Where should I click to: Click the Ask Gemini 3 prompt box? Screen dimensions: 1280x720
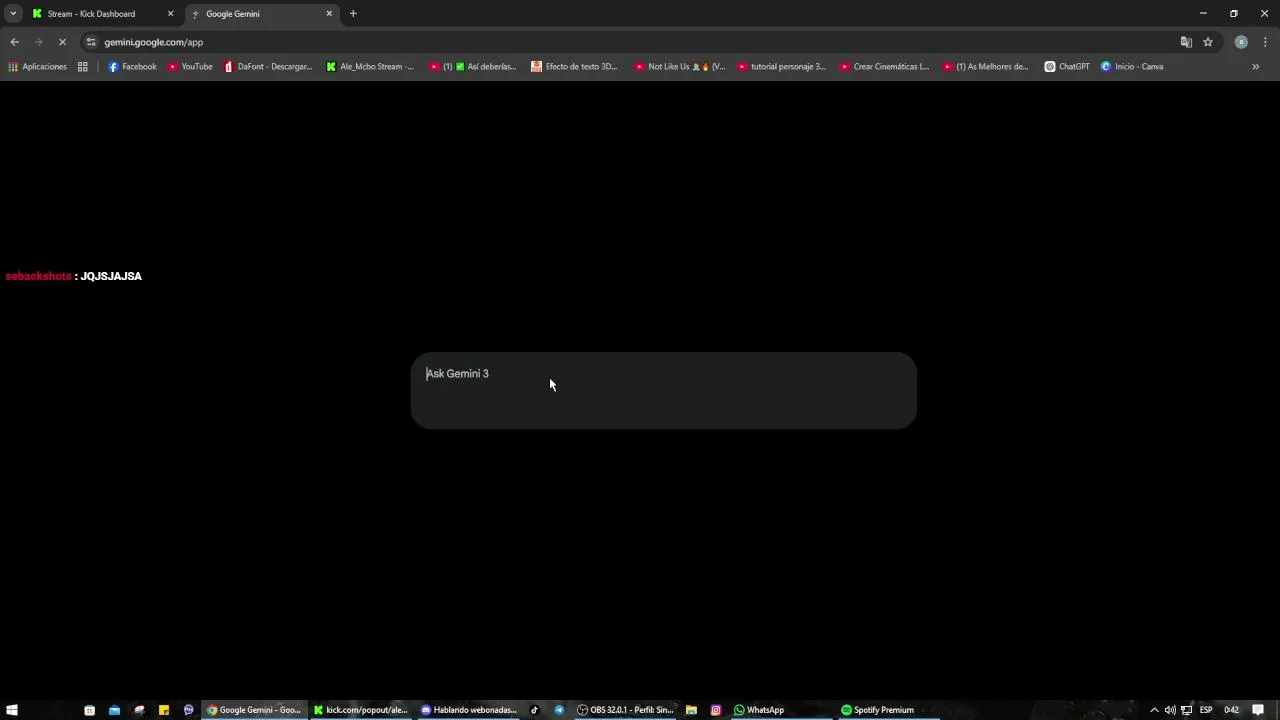pyautogui.click(x=663, y=390)
